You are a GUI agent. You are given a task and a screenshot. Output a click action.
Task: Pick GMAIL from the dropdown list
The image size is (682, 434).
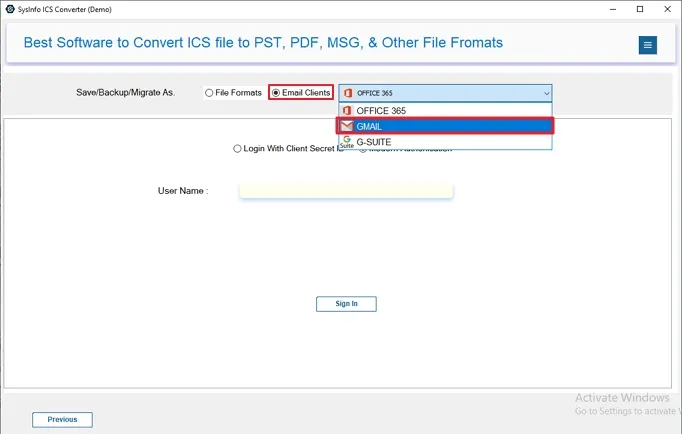click(x=445, y=126)
